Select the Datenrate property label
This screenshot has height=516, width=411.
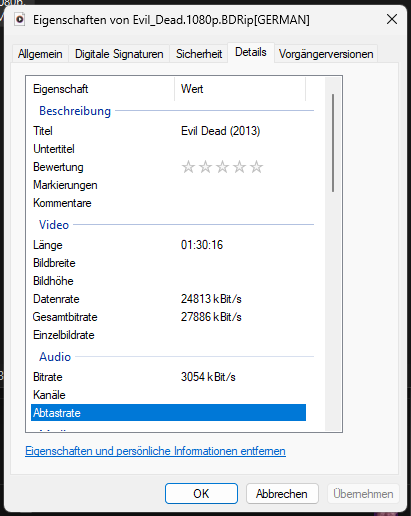point(56,299)
